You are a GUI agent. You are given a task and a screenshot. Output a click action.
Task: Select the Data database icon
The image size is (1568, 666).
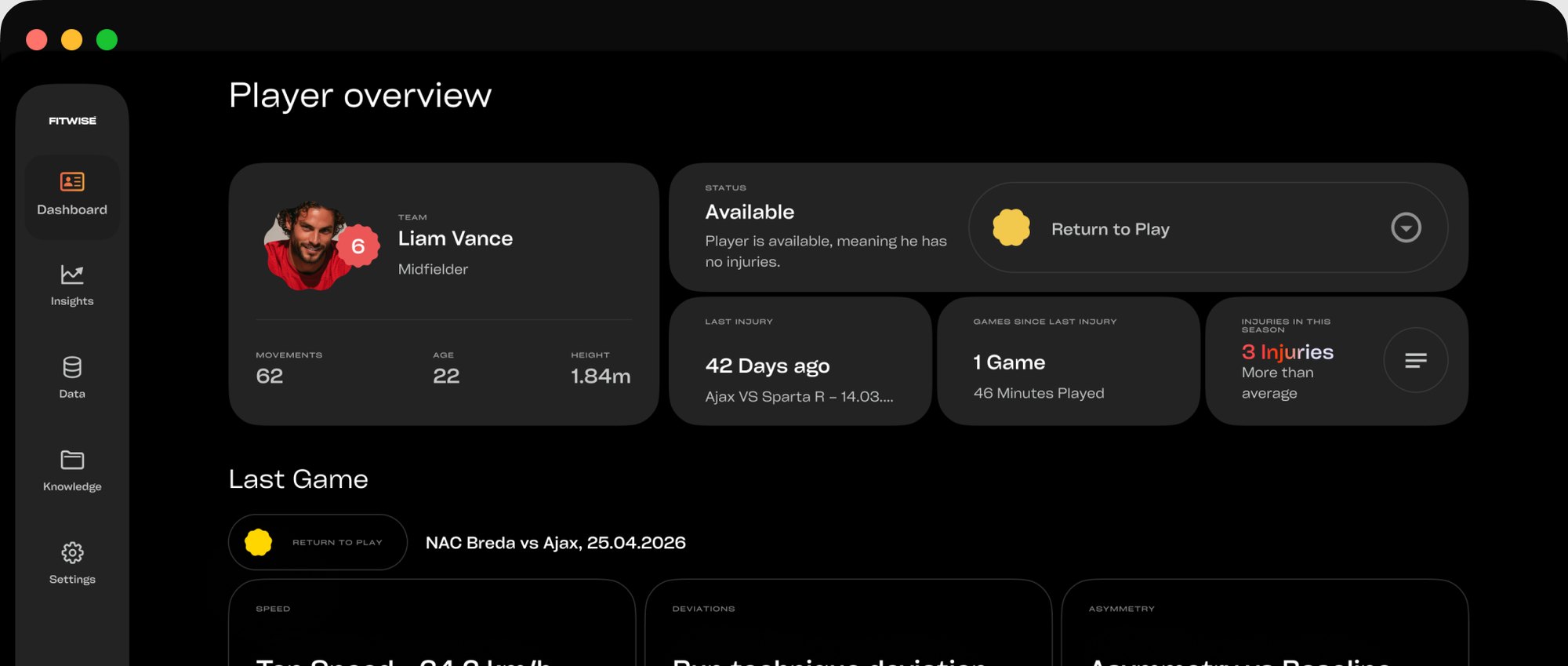72,367
